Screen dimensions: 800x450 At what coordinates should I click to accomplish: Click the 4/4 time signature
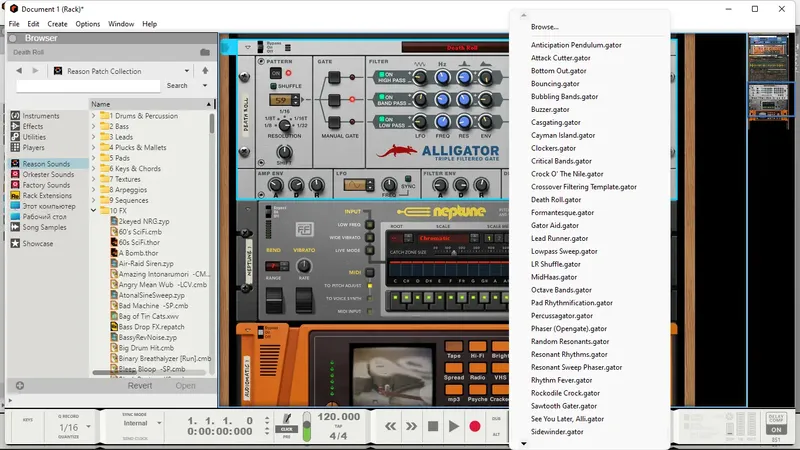(338, 436)
